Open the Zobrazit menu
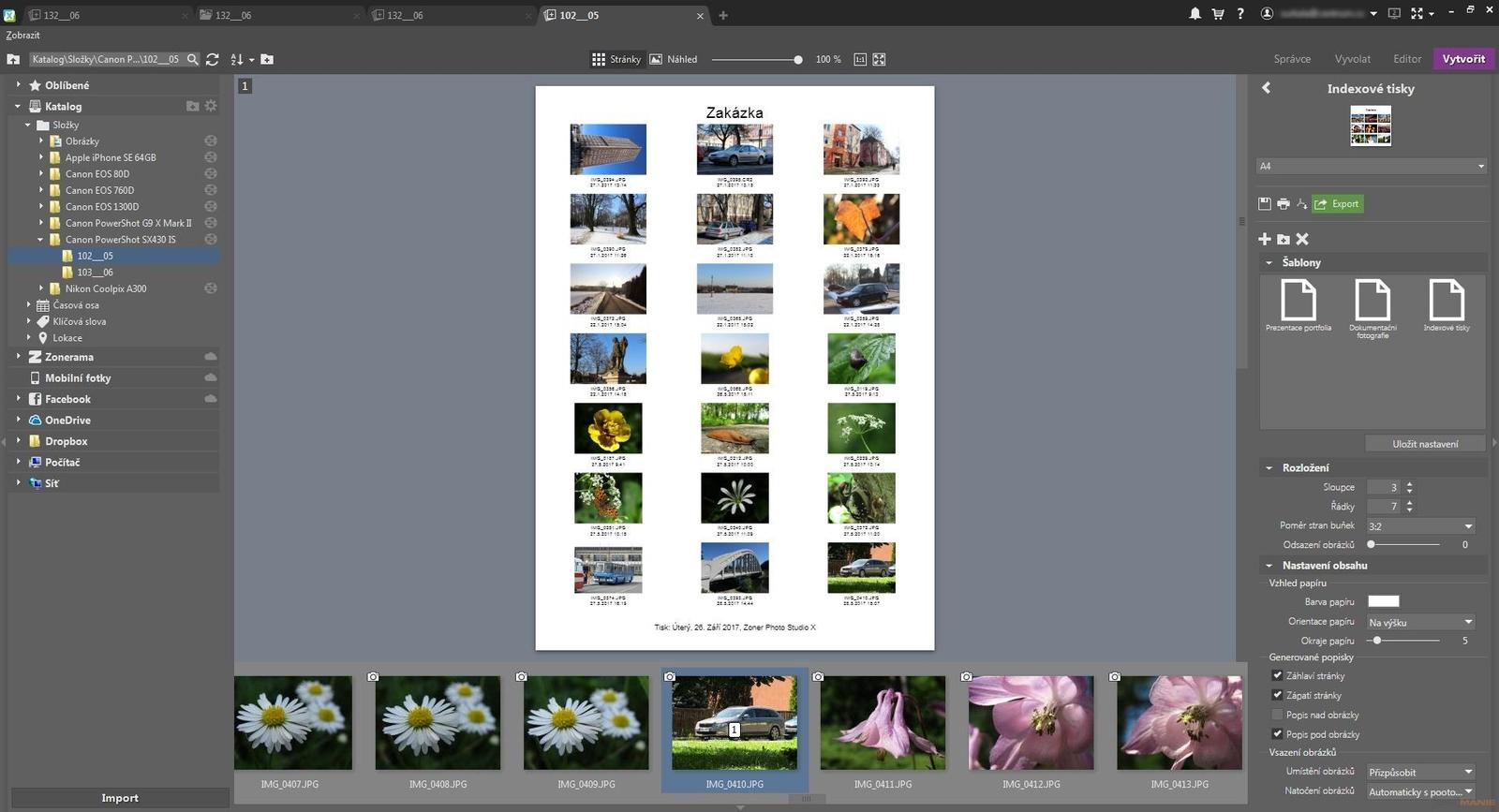 [x=22, y=36]
